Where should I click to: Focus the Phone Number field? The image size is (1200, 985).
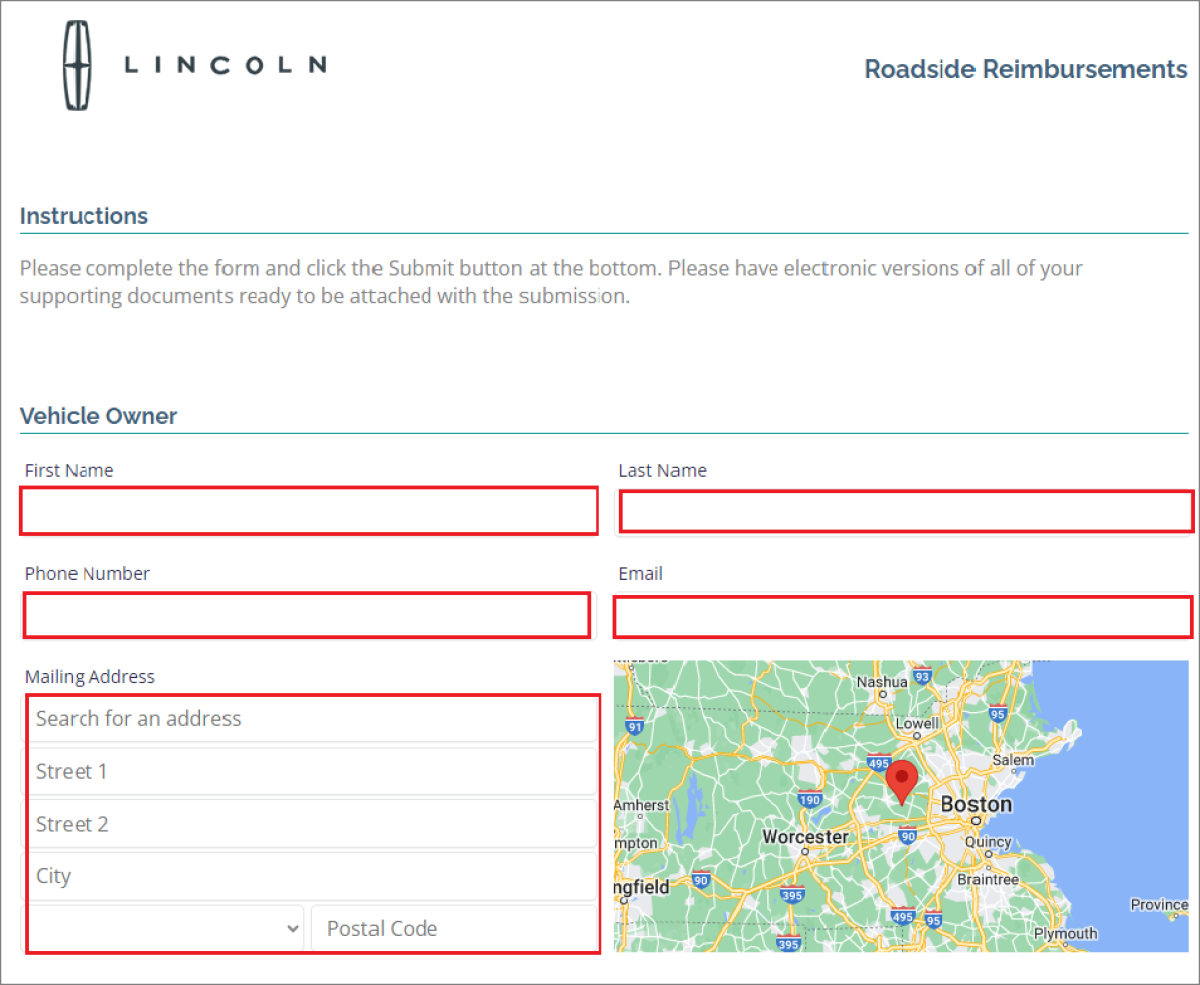(x=306, y=615)
